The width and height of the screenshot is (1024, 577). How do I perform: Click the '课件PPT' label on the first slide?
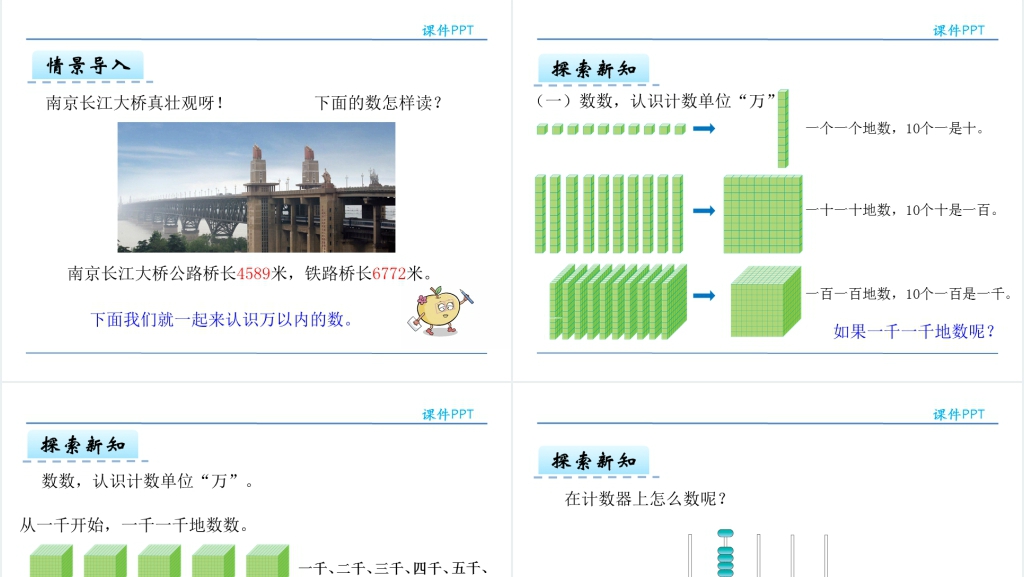coord(447,30)
